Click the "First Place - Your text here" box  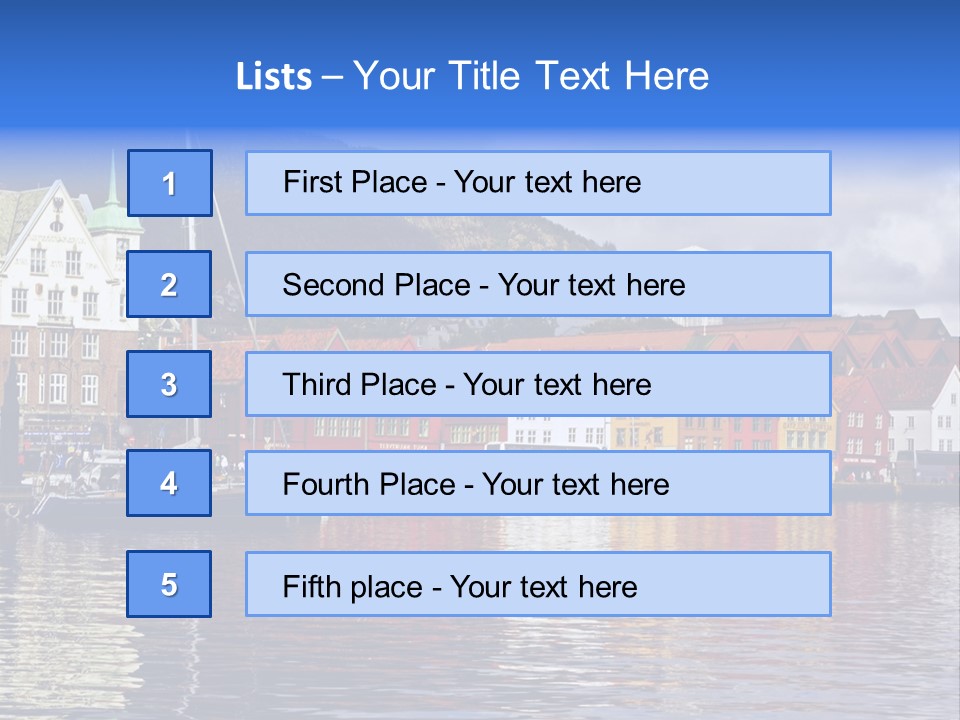pos(538,183)
